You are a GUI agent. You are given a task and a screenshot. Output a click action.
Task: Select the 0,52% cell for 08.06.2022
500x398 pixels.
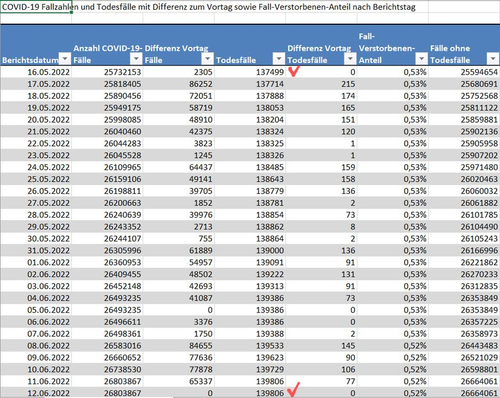[x=393, y=346]
